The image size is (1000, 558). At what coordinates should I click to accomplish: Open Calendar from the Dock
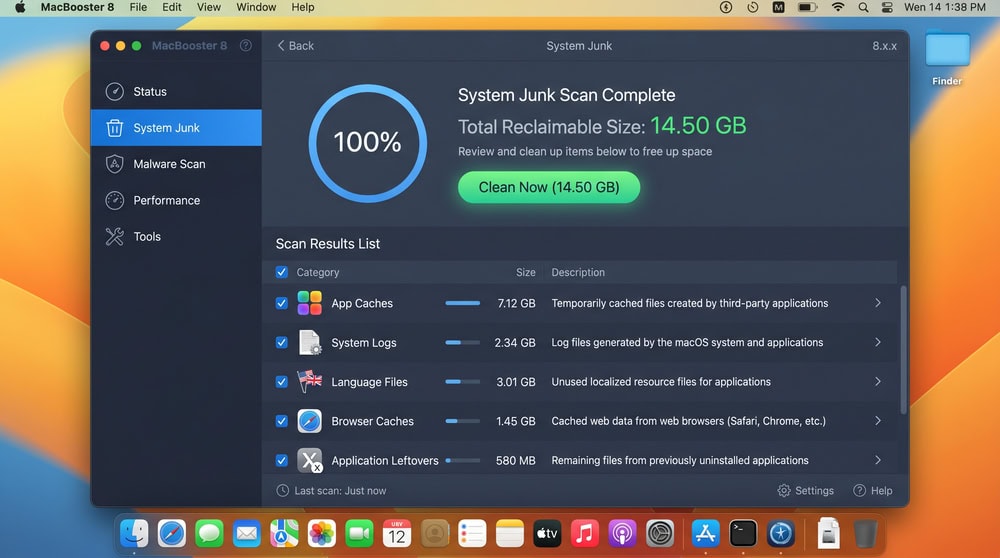tap(397, 533)
